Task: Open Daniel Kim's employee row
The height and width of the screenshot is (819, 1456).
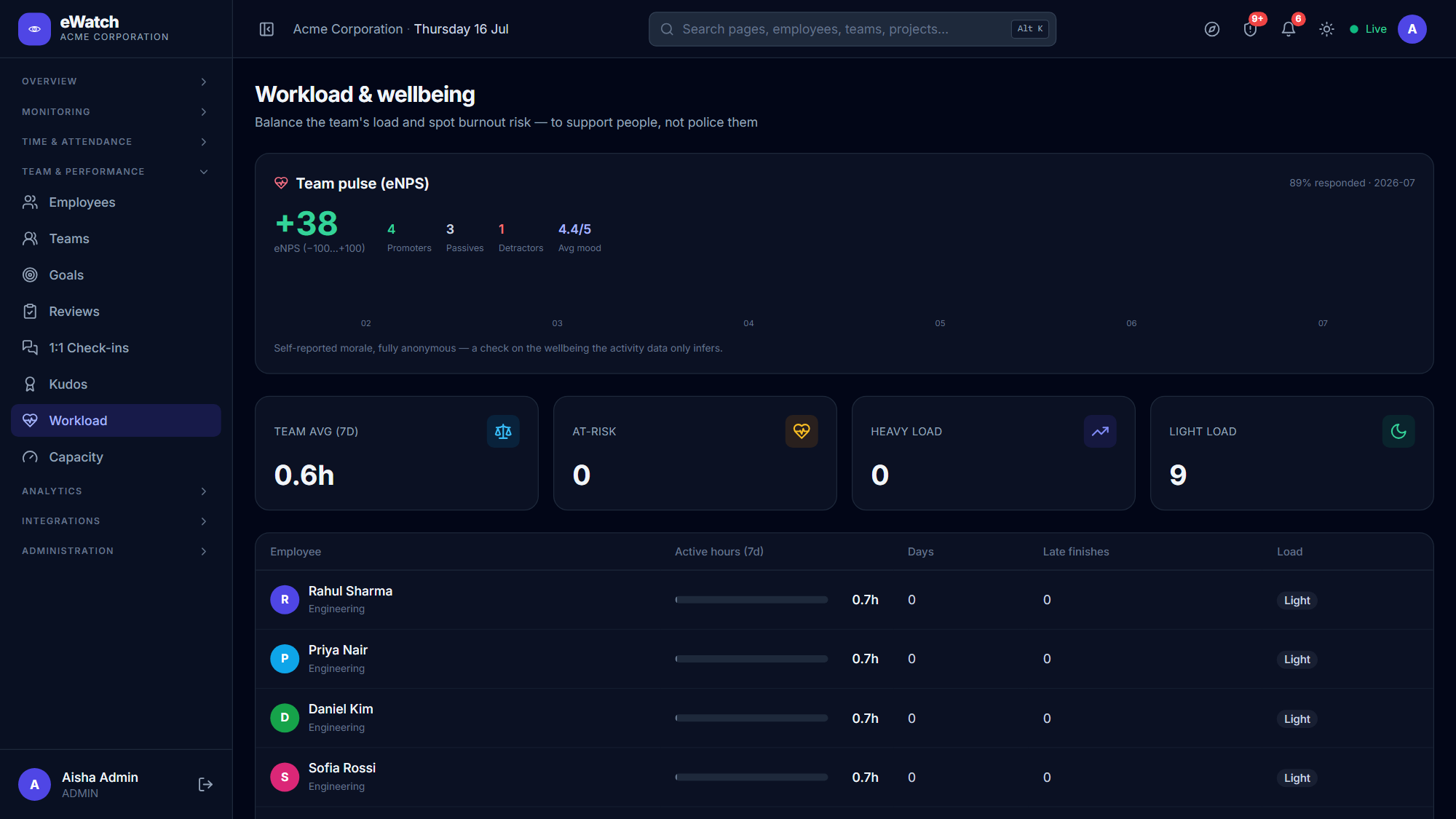Action: [x=844, y=719]
